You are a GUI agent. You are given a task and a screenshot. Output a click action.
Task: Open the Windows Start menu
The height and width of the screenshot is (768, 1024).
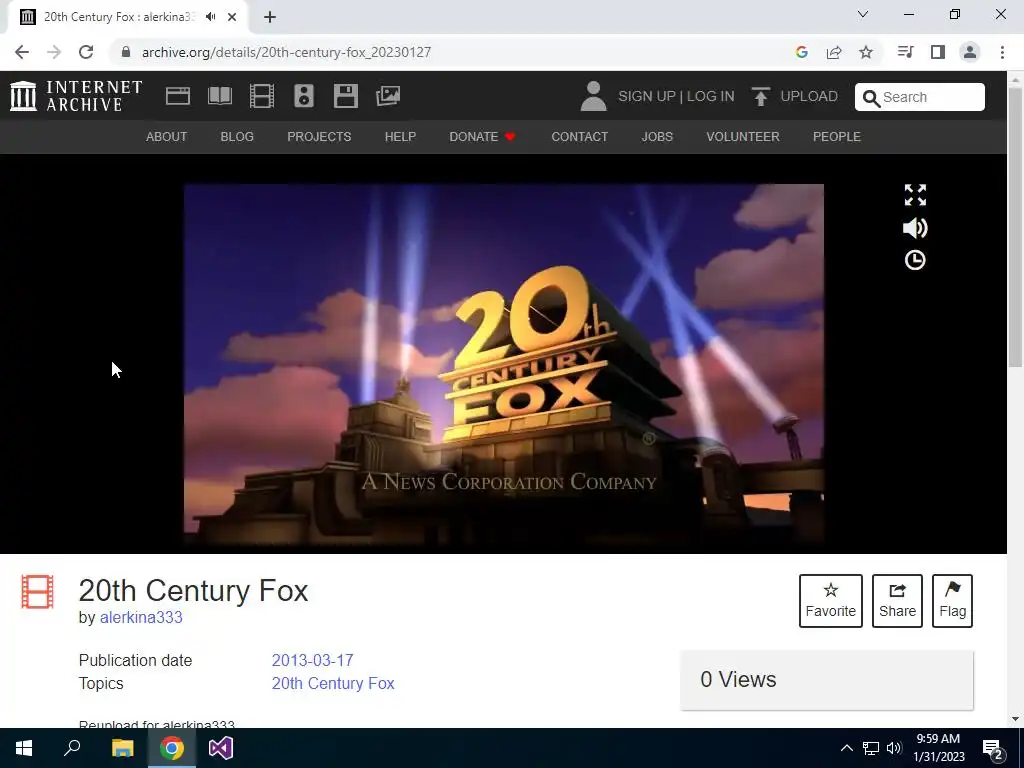pos(24,748)
